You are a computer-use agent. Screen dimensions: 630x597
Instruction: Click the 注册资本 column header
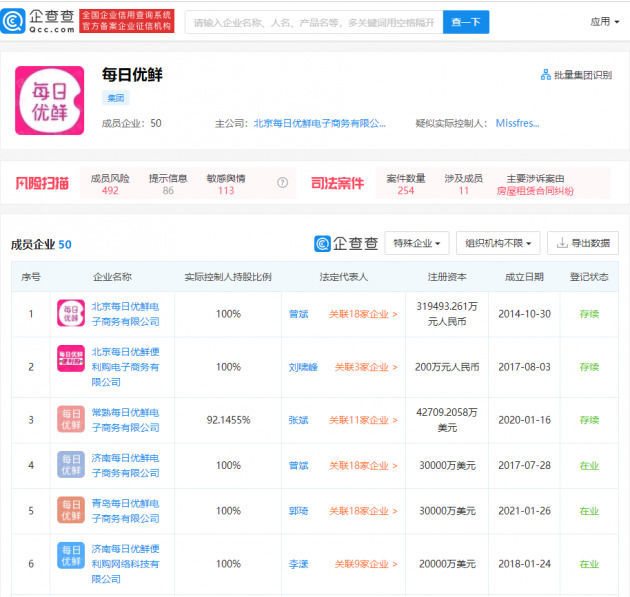[x=447, y=277]
